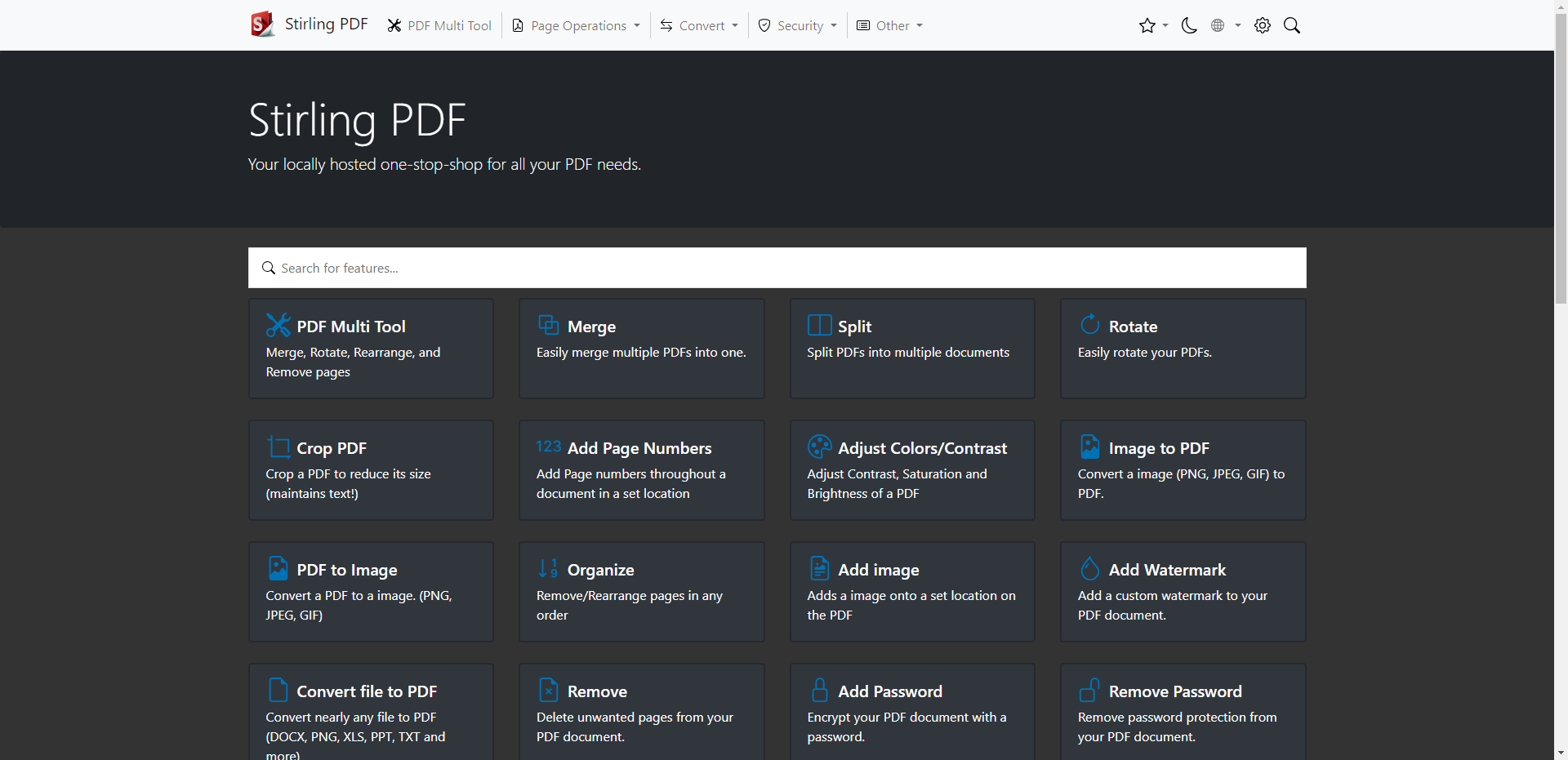Open the Image to PDF title link
1568x760 pixels.
coord(1159,448)
